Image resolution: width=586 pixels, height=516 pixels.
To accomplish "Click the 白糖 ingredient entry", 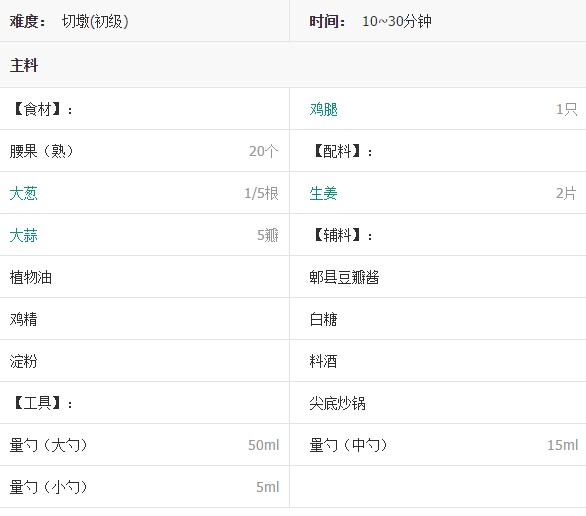I will click(323, 319).
